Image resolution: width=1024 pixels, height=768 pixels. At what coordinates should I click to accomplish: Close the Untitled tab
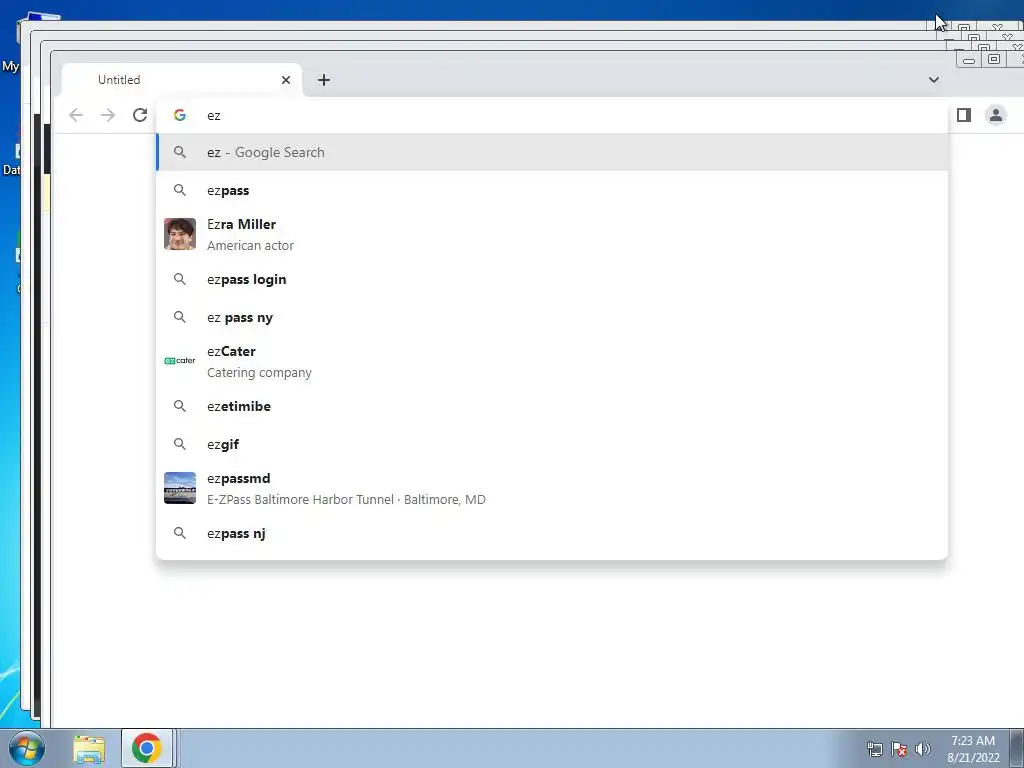[x=285, y=80]
